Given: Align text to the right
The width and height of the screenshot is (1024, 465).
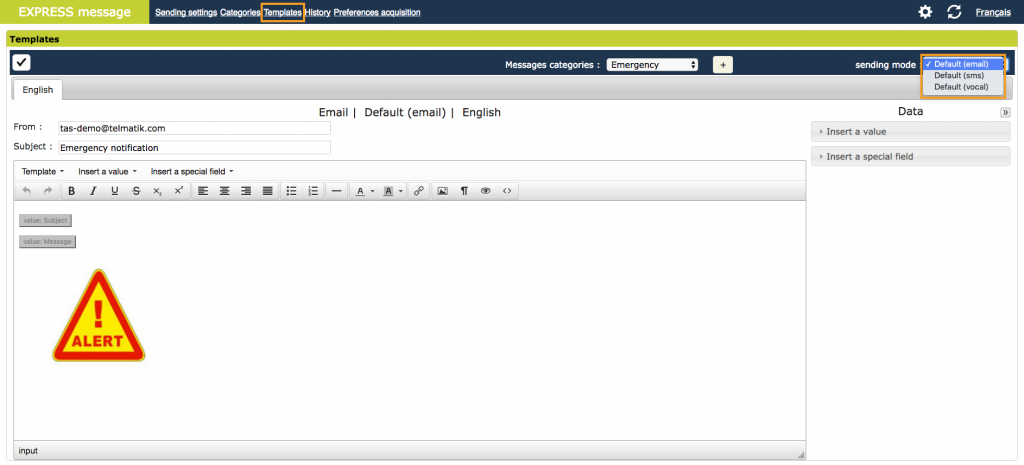Looking at the screenshot, I should coord(246,191).
